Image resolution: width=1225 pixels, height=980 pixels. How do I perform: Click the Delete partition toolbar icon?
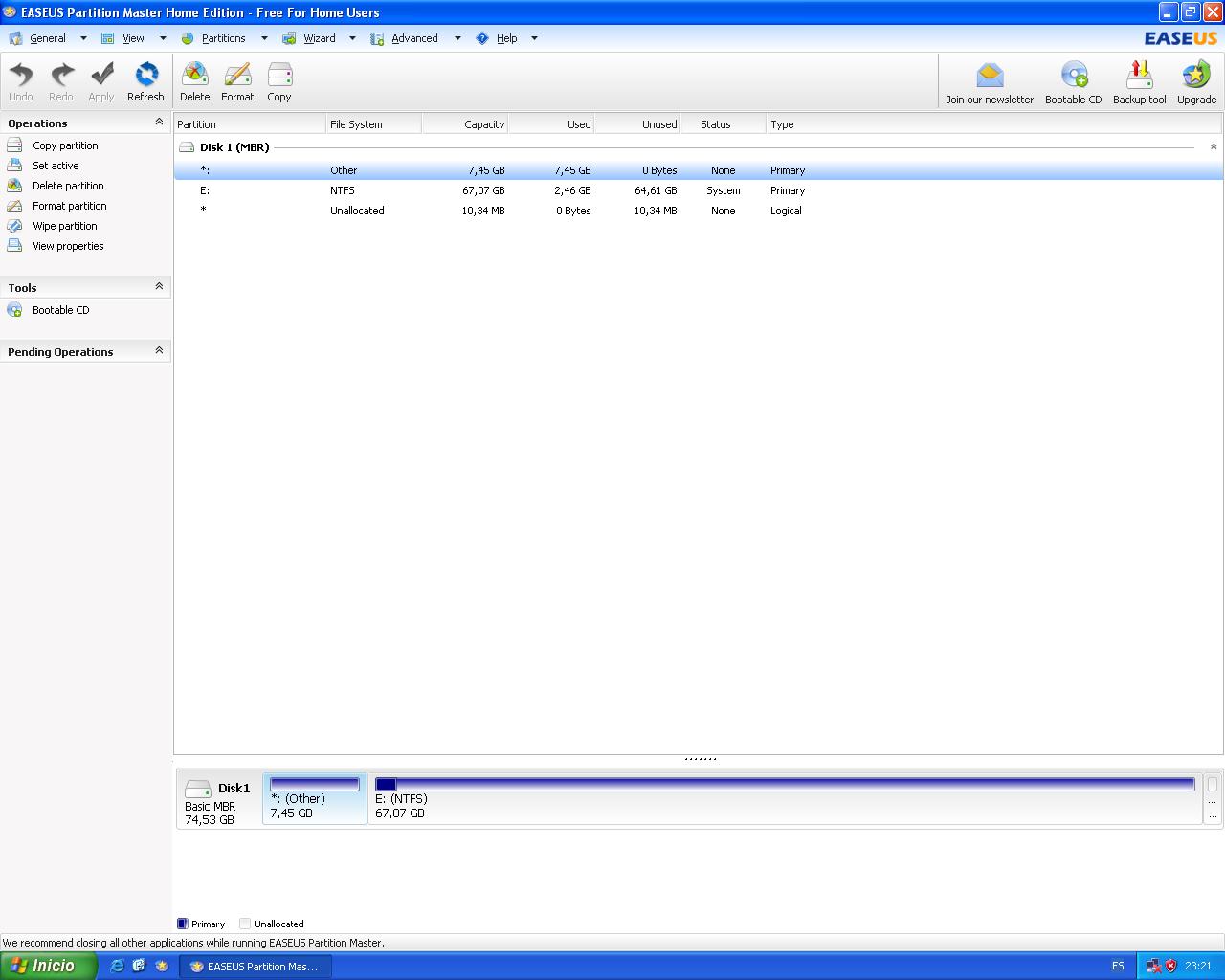[194, 75]
